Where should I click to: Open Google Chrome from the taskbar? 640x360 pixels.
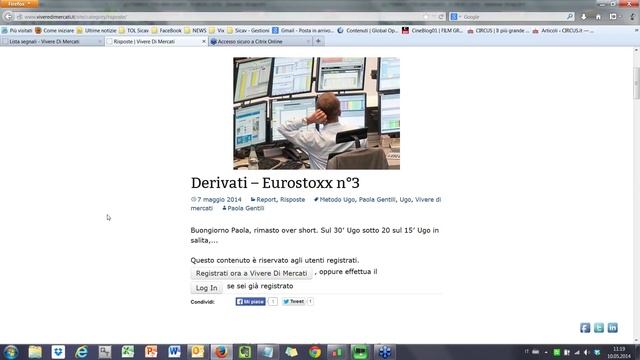tap(315, 352)
